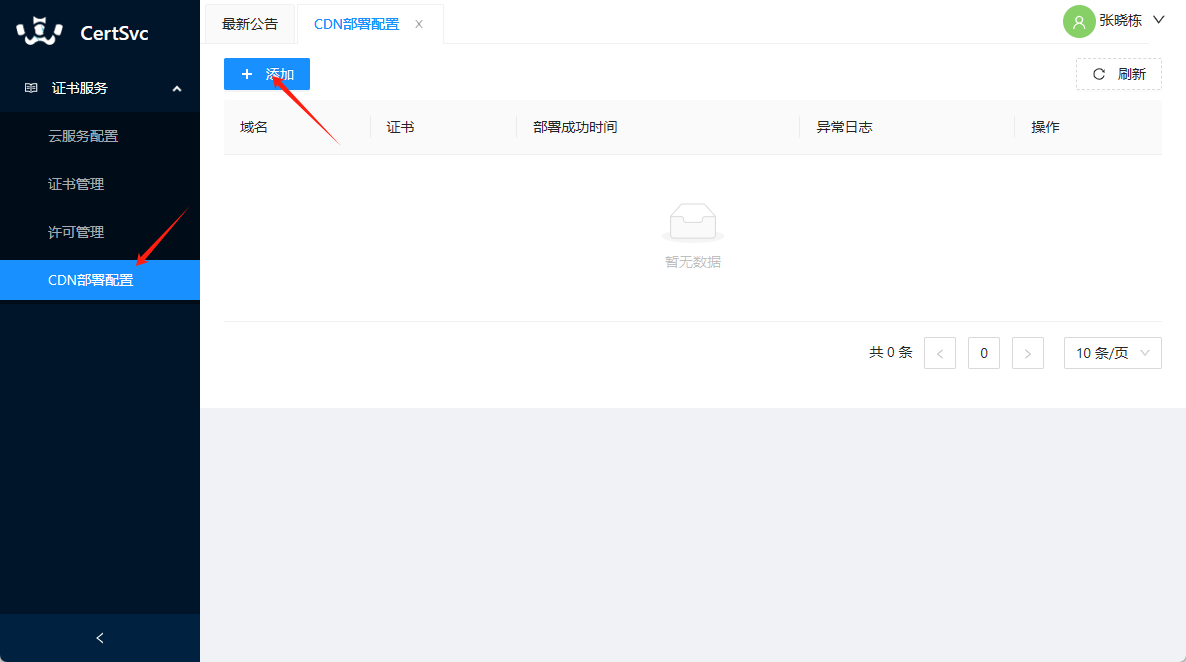Click the empty inbox icon above 暂无数据
The height and width of the screenshot is (662, 1186).
point(691,222)
